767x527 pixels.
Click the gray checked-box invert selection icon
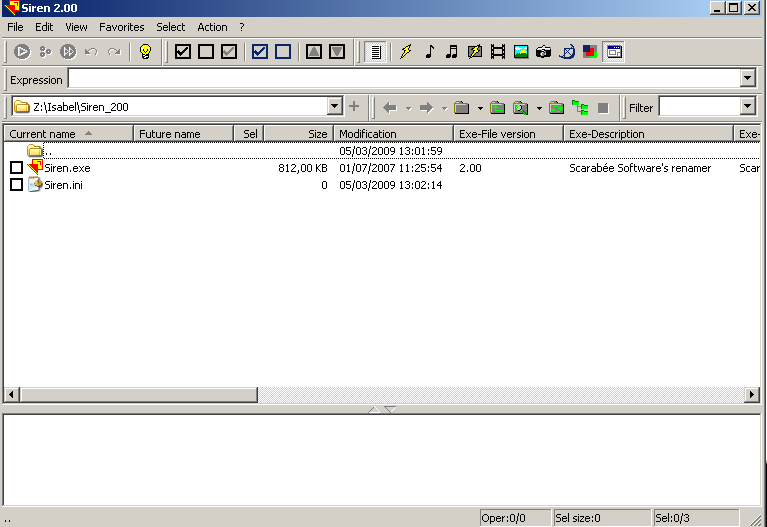[229, 51]
